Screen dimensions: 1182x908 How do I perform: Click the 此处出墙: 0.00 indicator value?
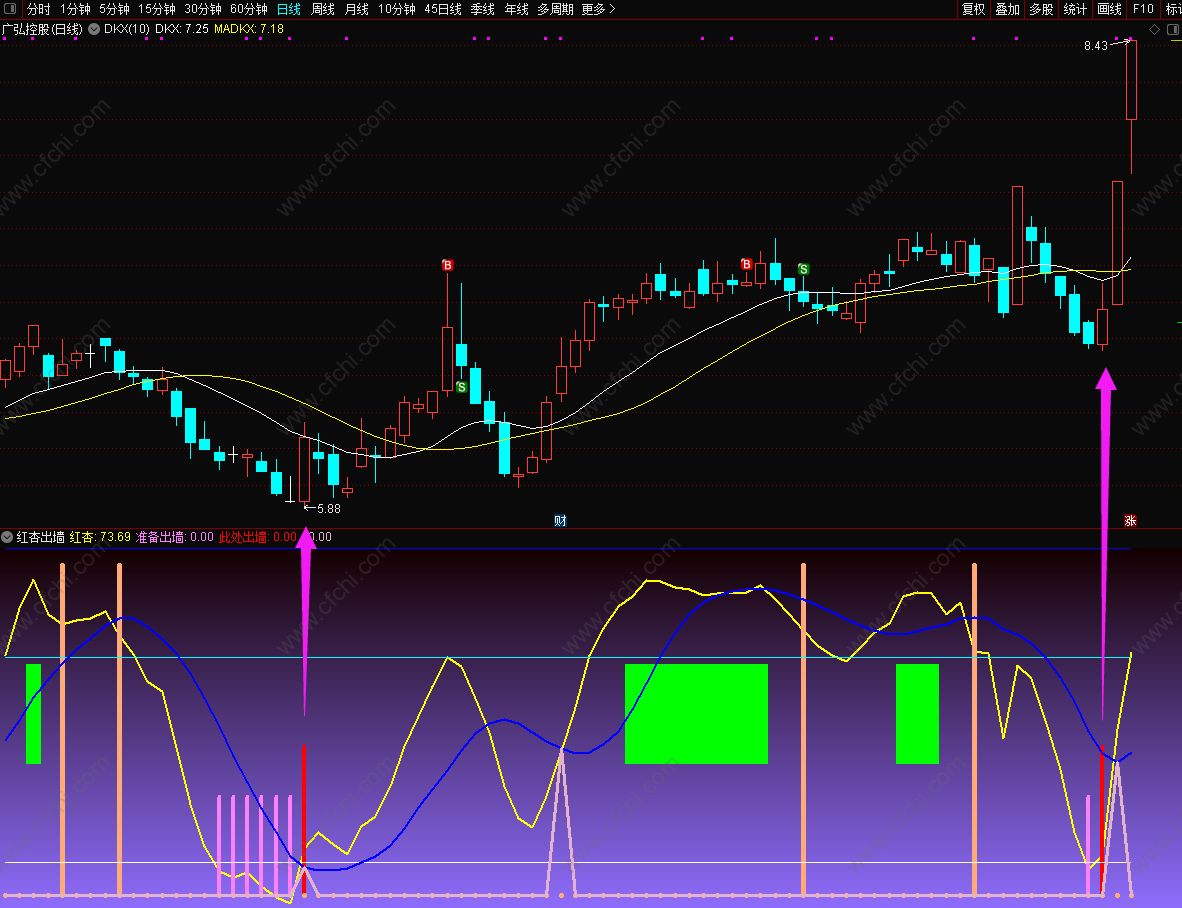pyautogui.click(x=257, y=537)
